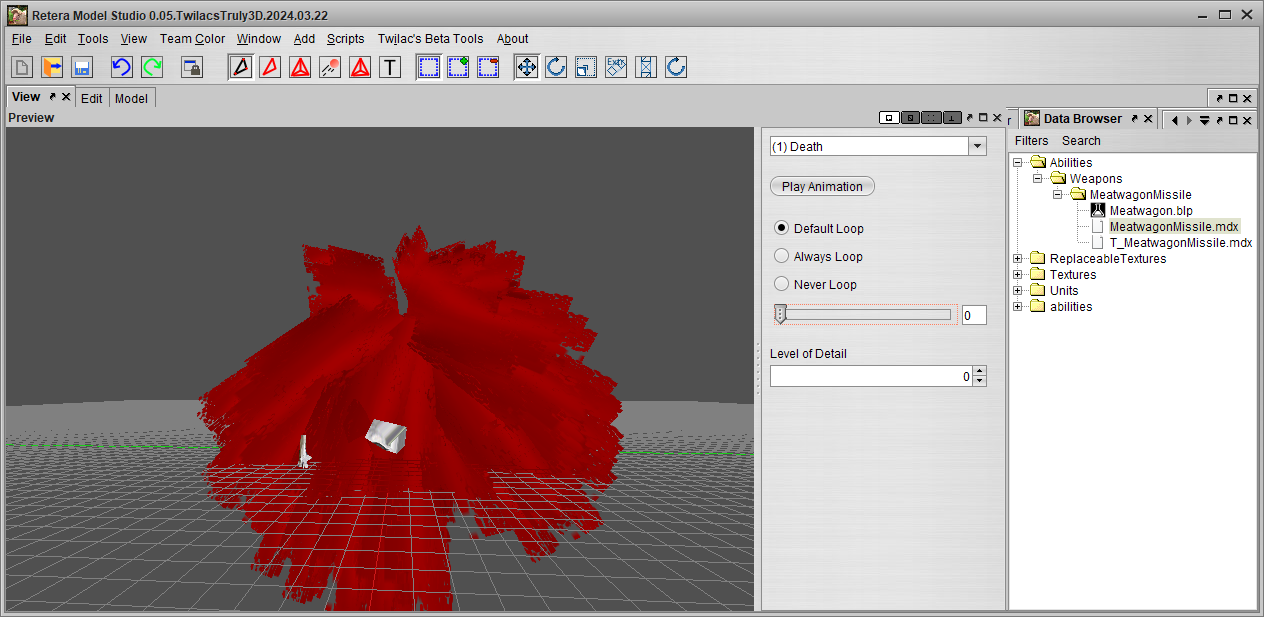Open the (1) Death animation dropdown
This screenshot has width=1264, height=617.
pyautogui.click(x=977, y=147)
